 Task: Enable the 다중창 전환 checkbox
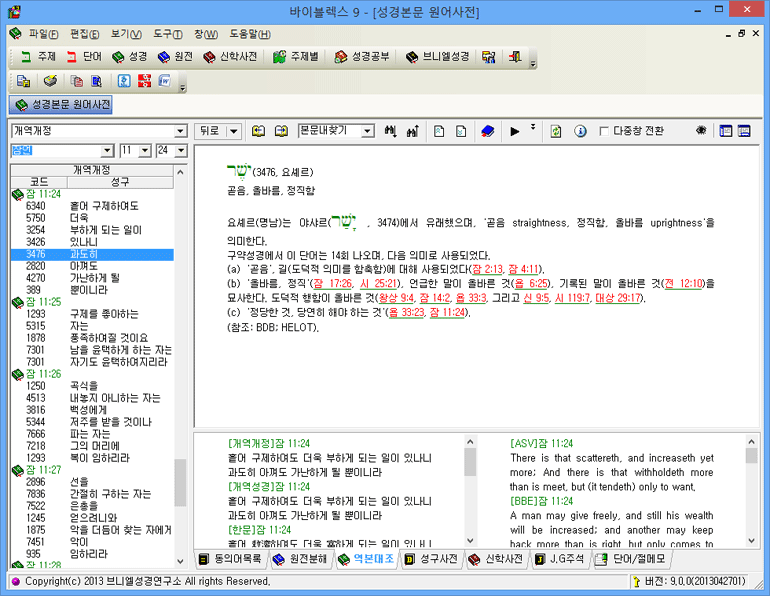tap(604, 131)
